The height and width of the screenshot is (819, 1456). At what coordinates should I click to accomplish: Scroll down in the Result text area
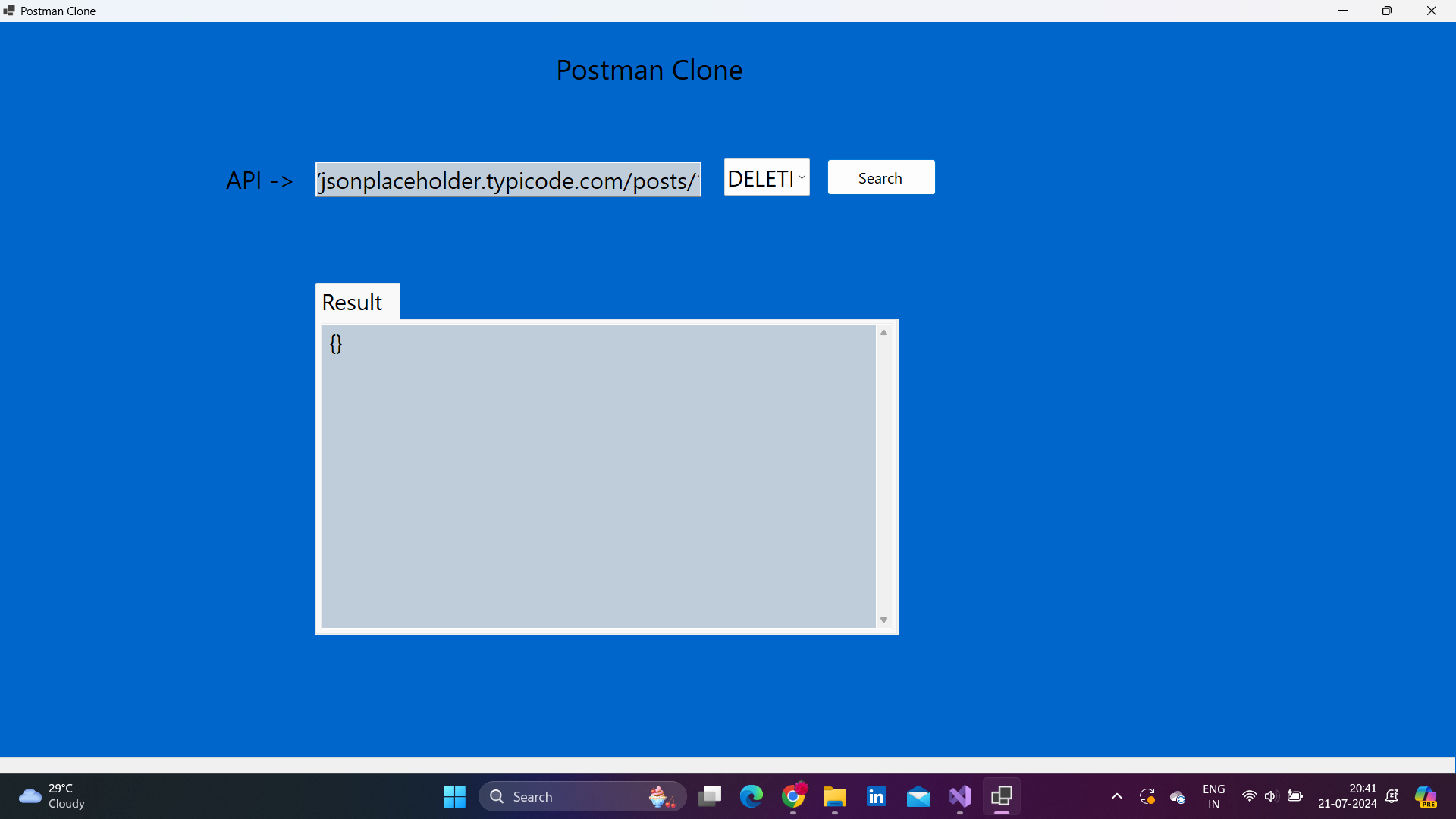[884, 620]
